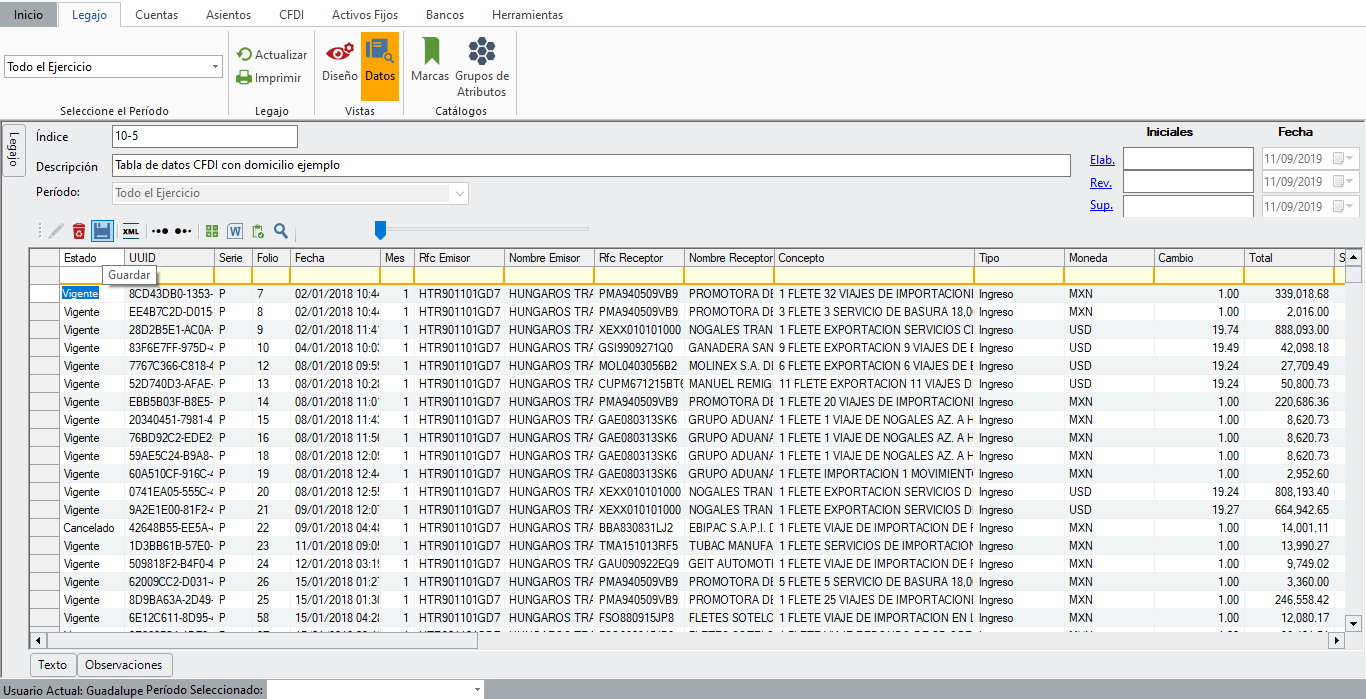Screen dimensions: 1366x699
Task: Click the green grid icon in toolbar
Action: coord(212,231)
